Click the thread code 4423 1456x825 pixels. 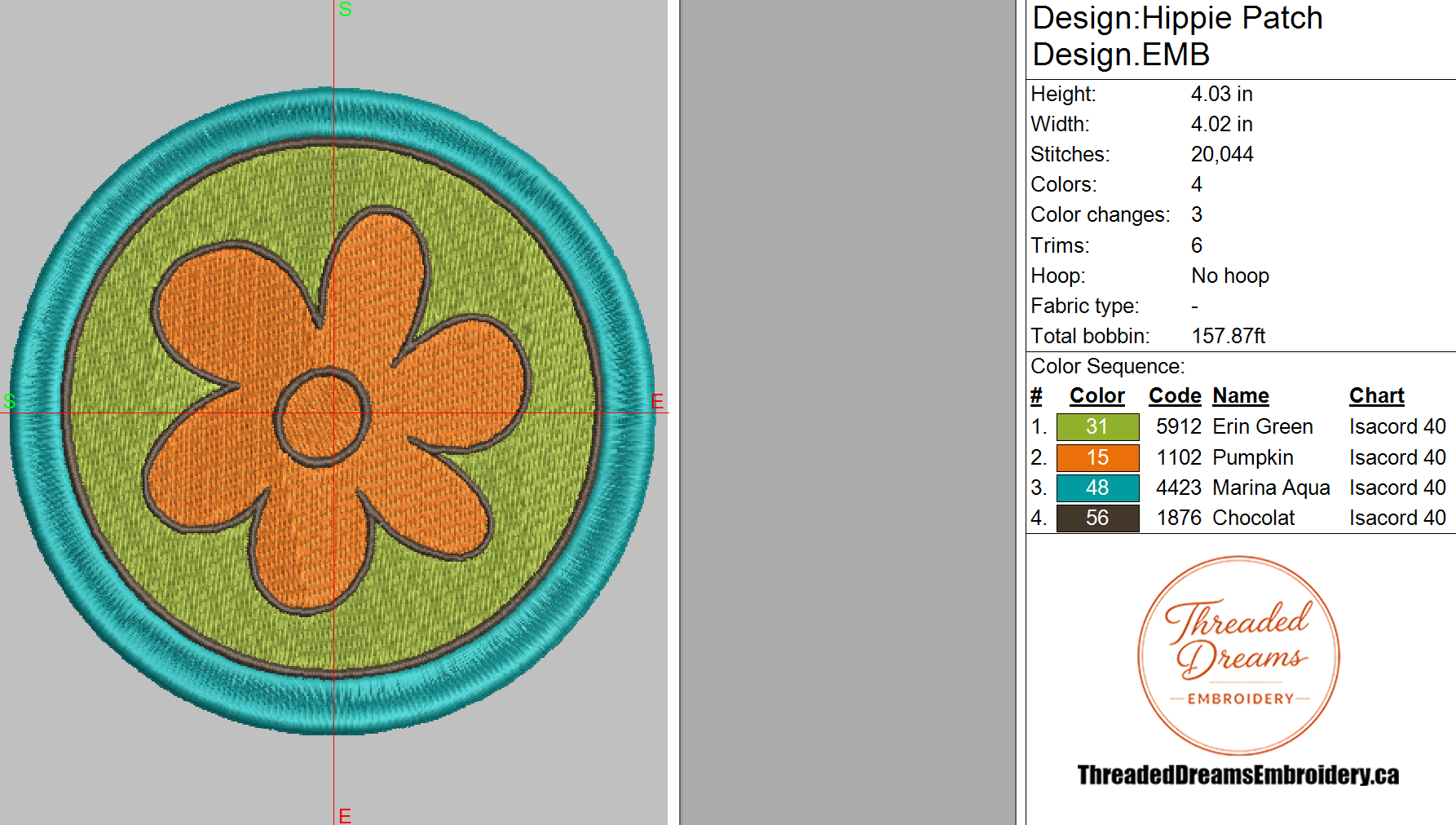(1179, 487)
